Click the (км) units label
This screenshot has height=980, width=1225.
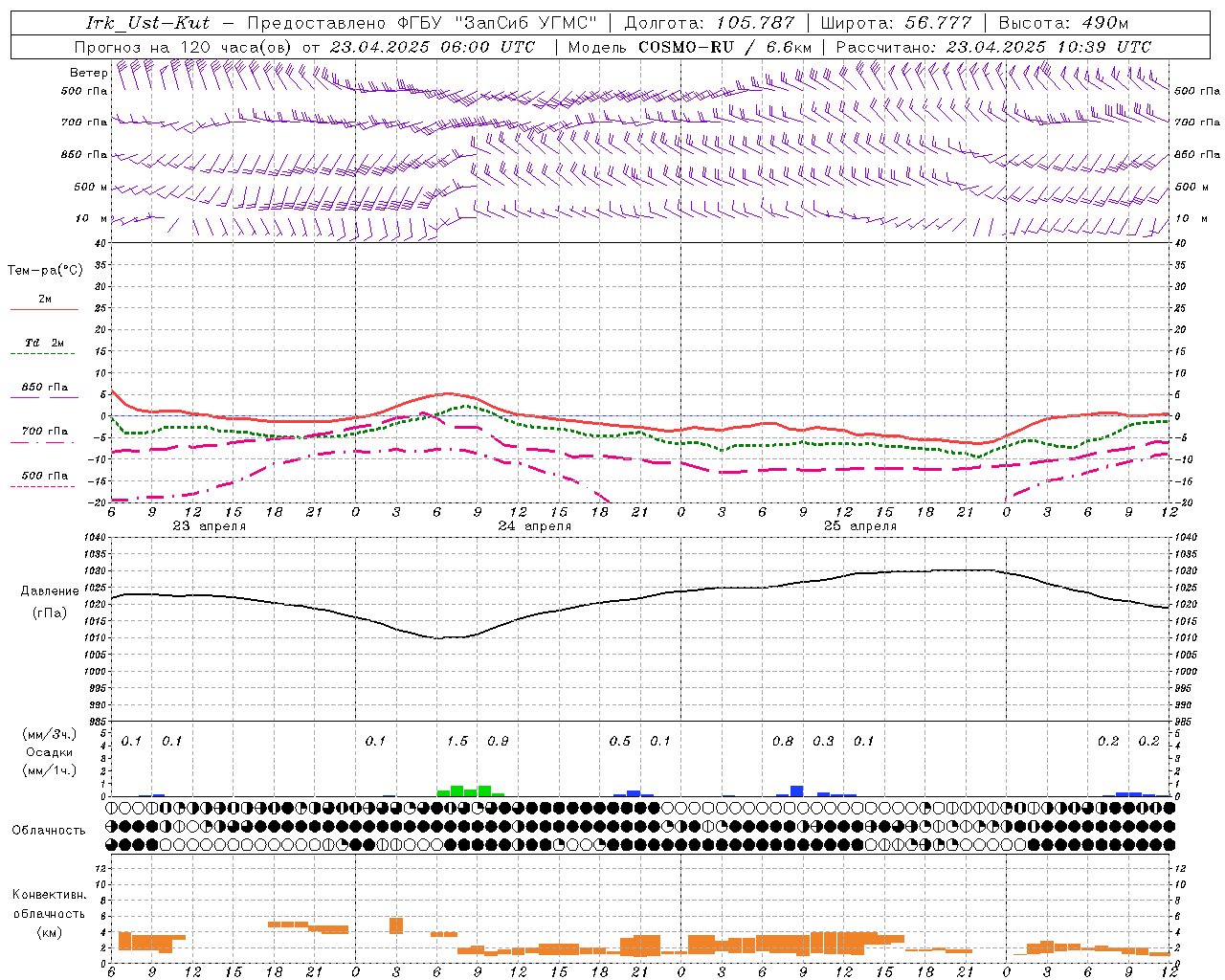(49, 932)
